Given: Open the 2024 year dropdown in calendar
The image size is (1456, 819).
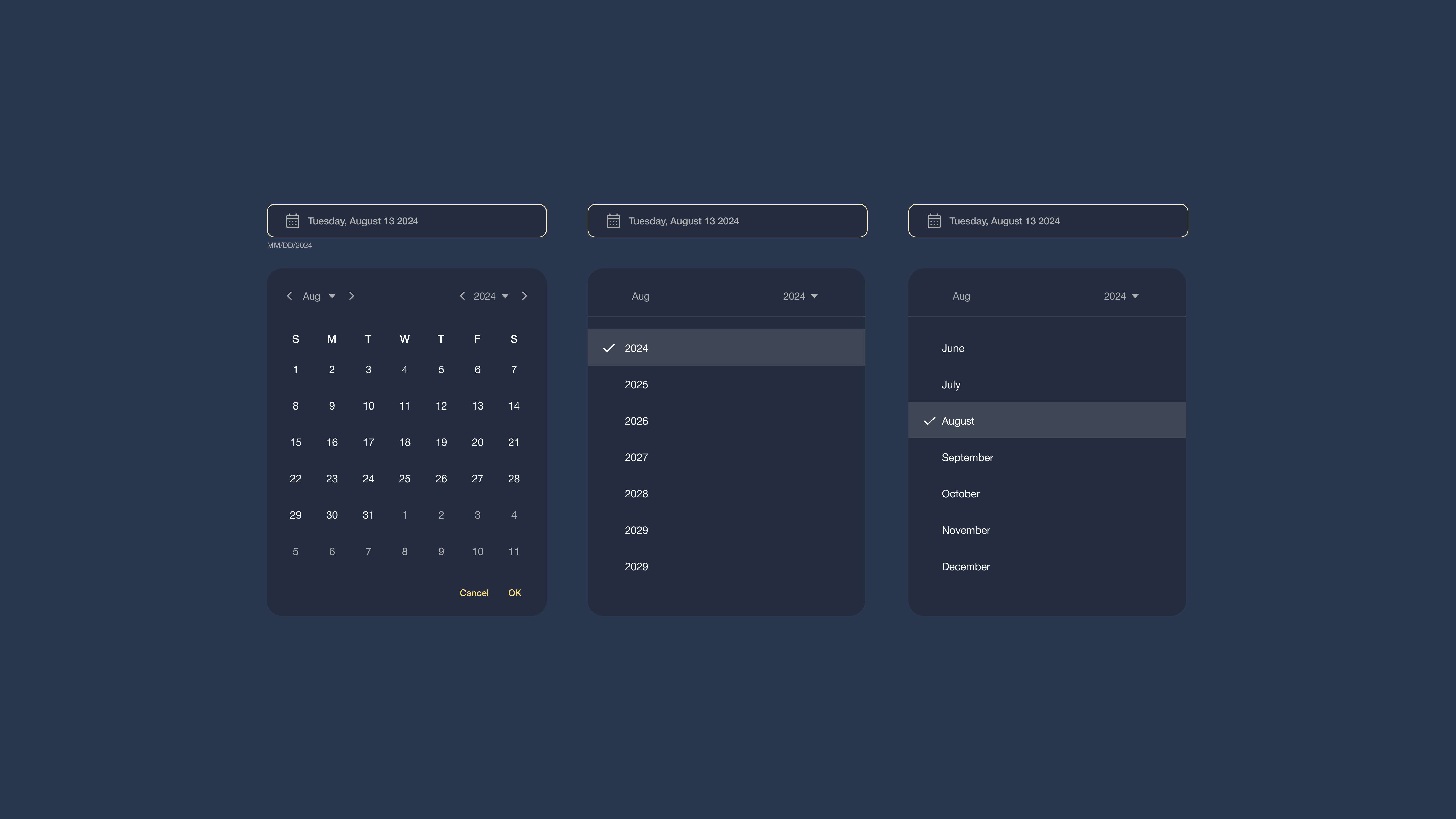Looking at the screenshot, I should point(491,296).
